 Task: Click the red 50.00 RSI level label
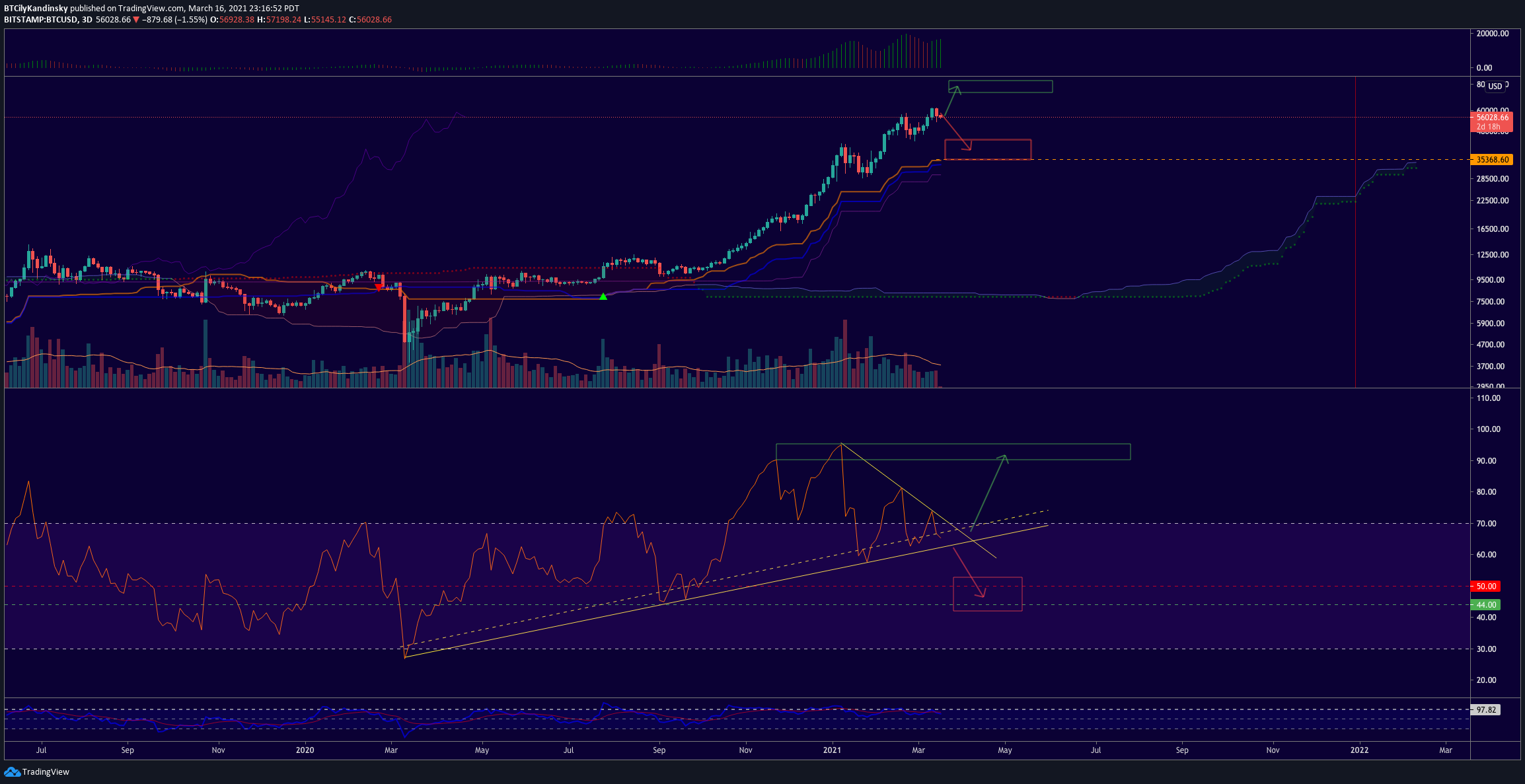(1486, 587)
